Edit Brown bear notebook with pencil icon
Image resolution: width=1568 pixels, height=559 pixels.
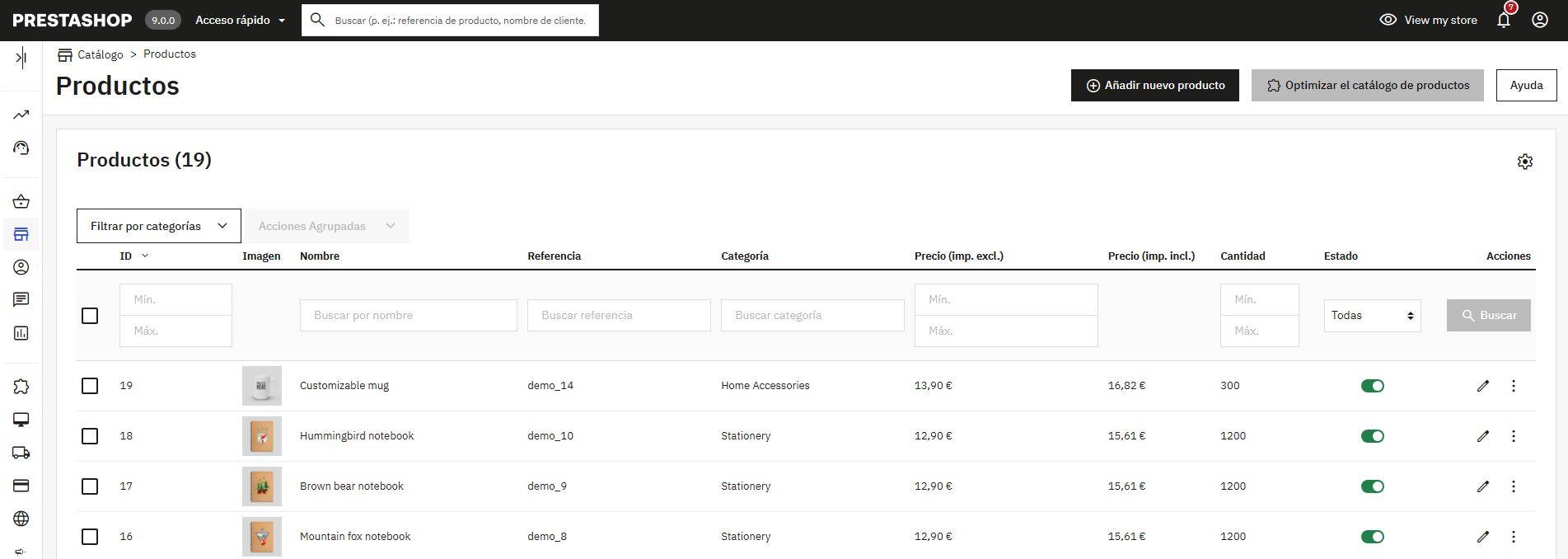1483,486
